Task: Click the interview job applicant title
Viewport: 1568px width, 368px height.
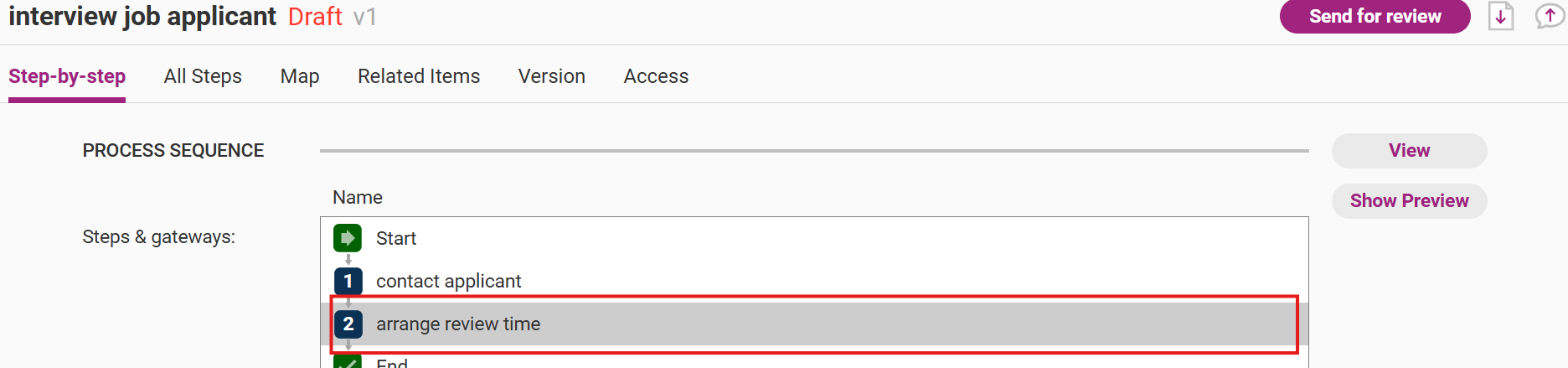Action: (x=142, y=17)
